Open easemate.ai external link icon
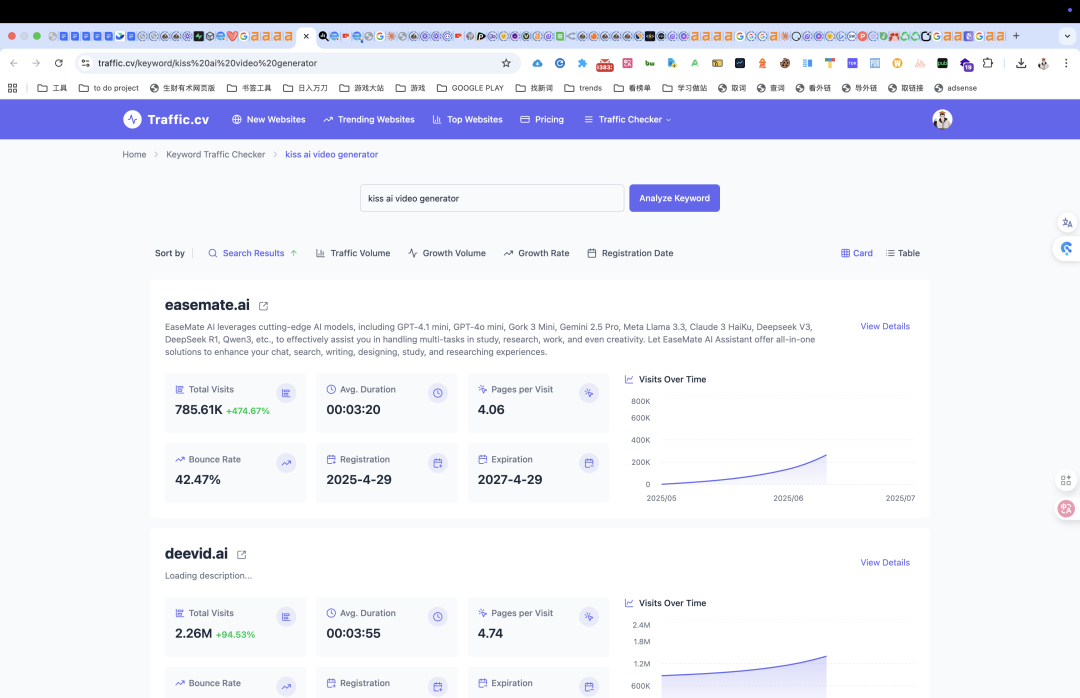 (x=263, y=306)
